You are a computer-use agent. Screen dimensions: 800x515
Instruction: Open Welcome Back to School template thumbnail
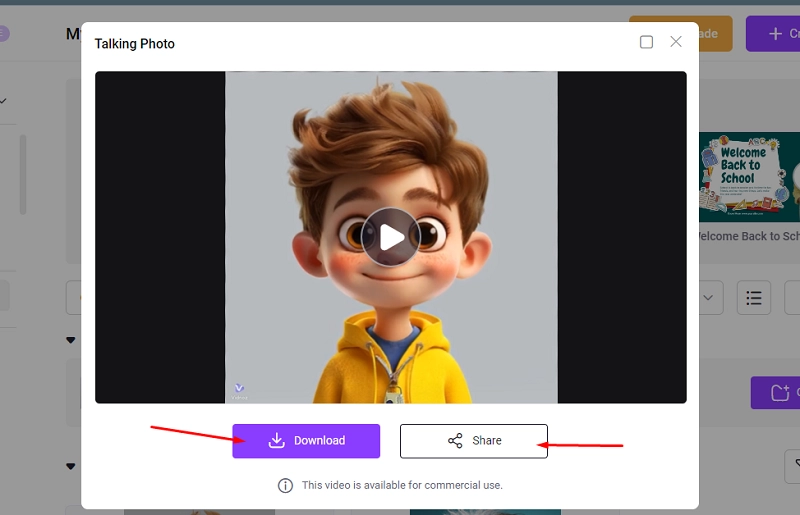(748, 177)
